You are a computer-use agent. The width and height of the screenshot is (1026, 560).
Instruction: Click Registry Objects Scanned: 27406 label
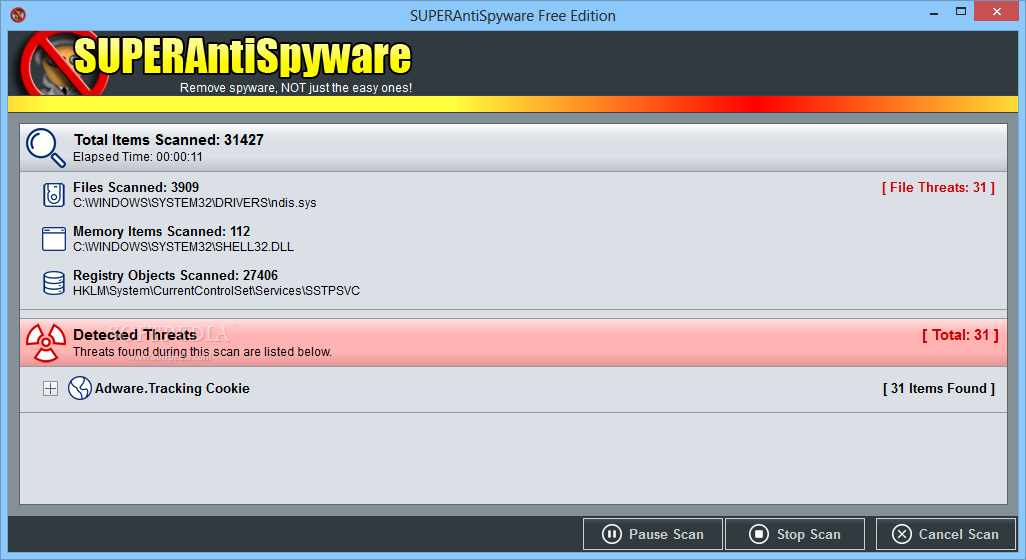click(x=175, y=275)
